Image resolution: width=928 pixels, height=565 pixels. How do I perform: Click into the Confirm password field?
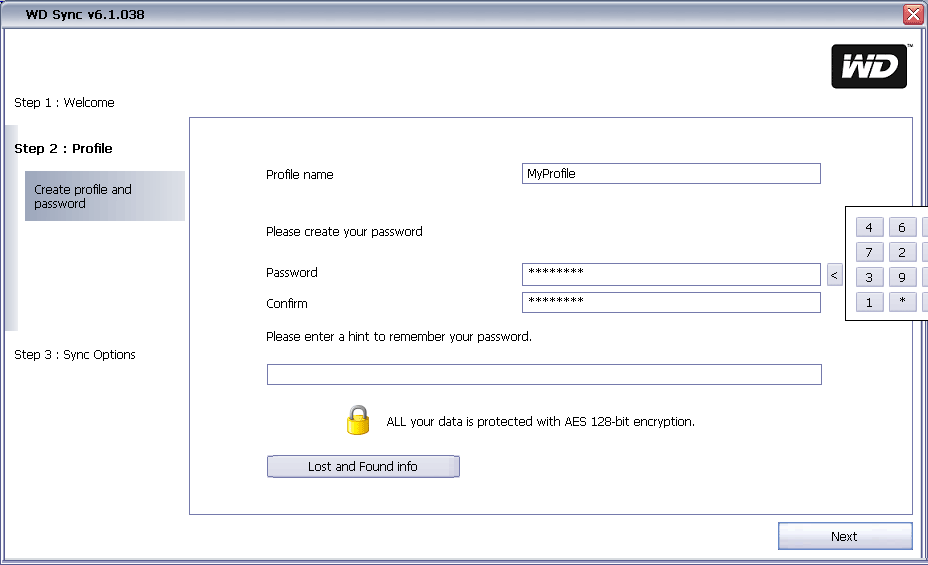[671, 302]
